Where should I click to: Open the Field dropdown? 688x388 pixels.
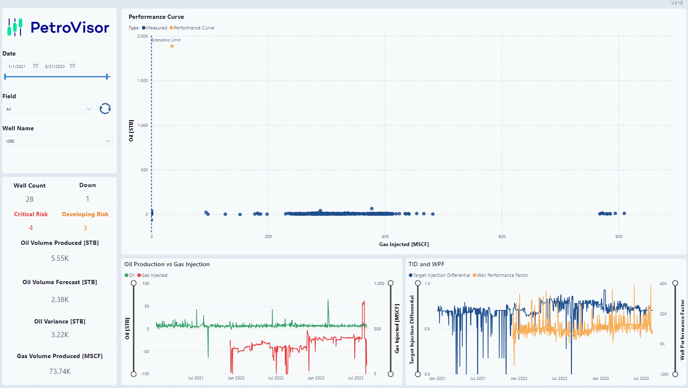[49, 109]
